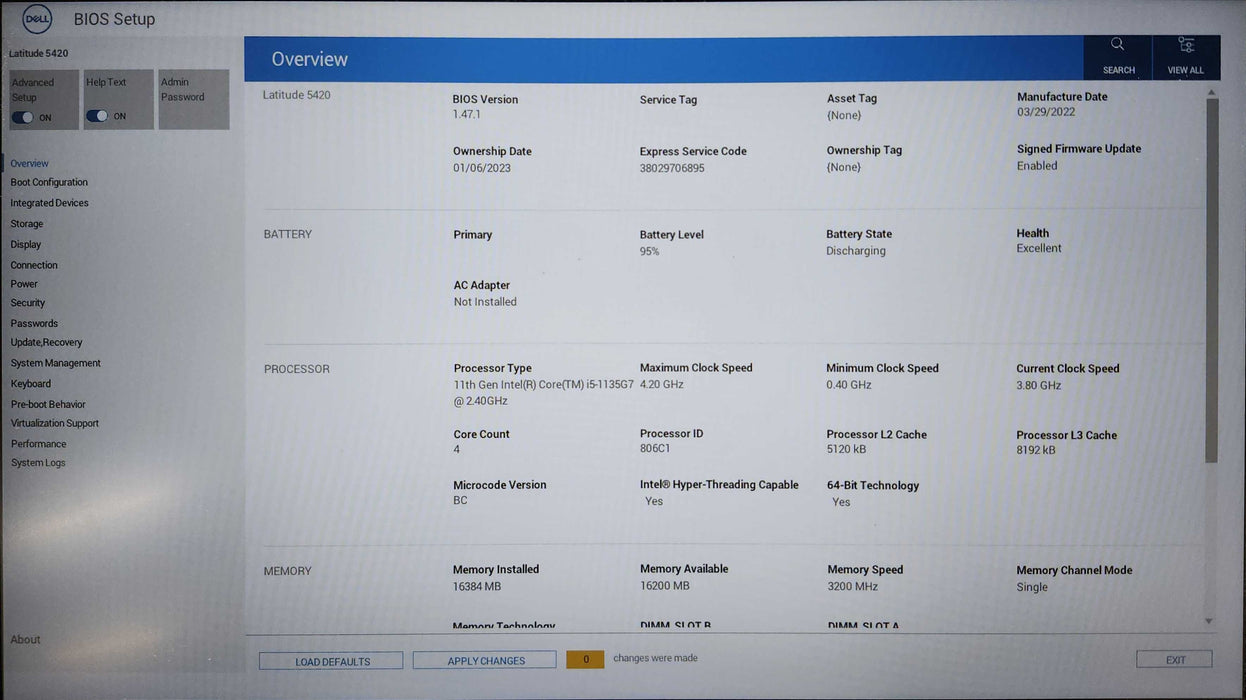Open the BIOS search tool
The width and height of the screenshot is (1246, 700).
pyautogui.click(x=1117, y=55)
